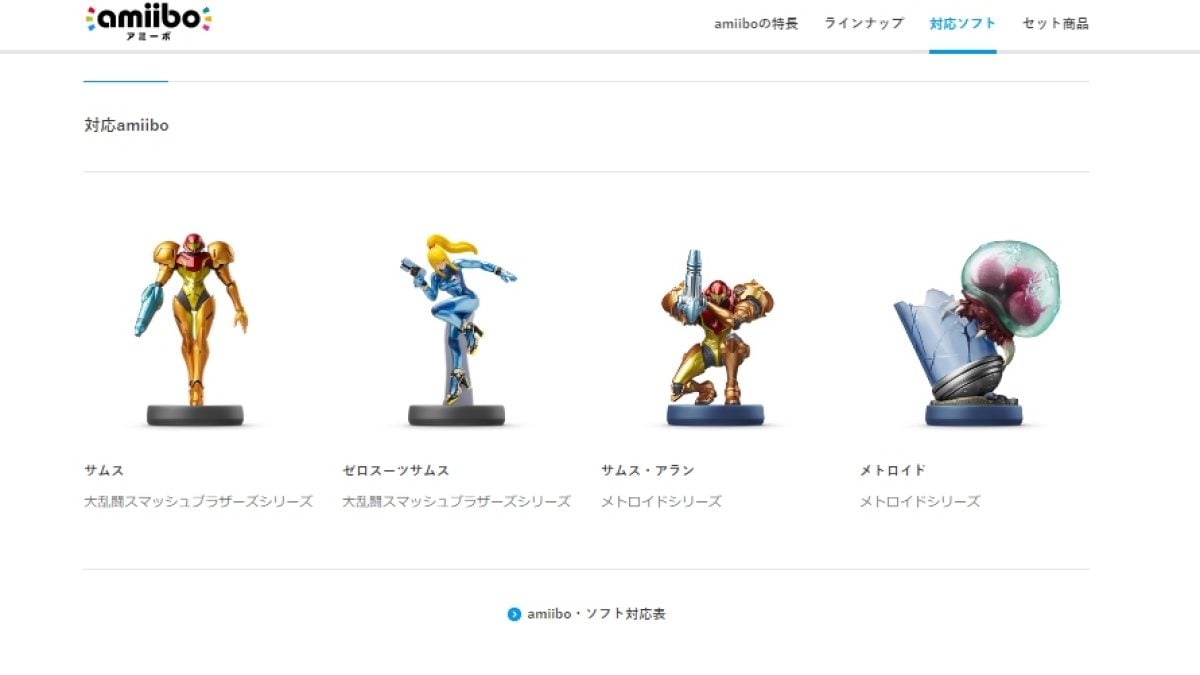
Task: Go to the ラインナップ tab
Action: 864,23
